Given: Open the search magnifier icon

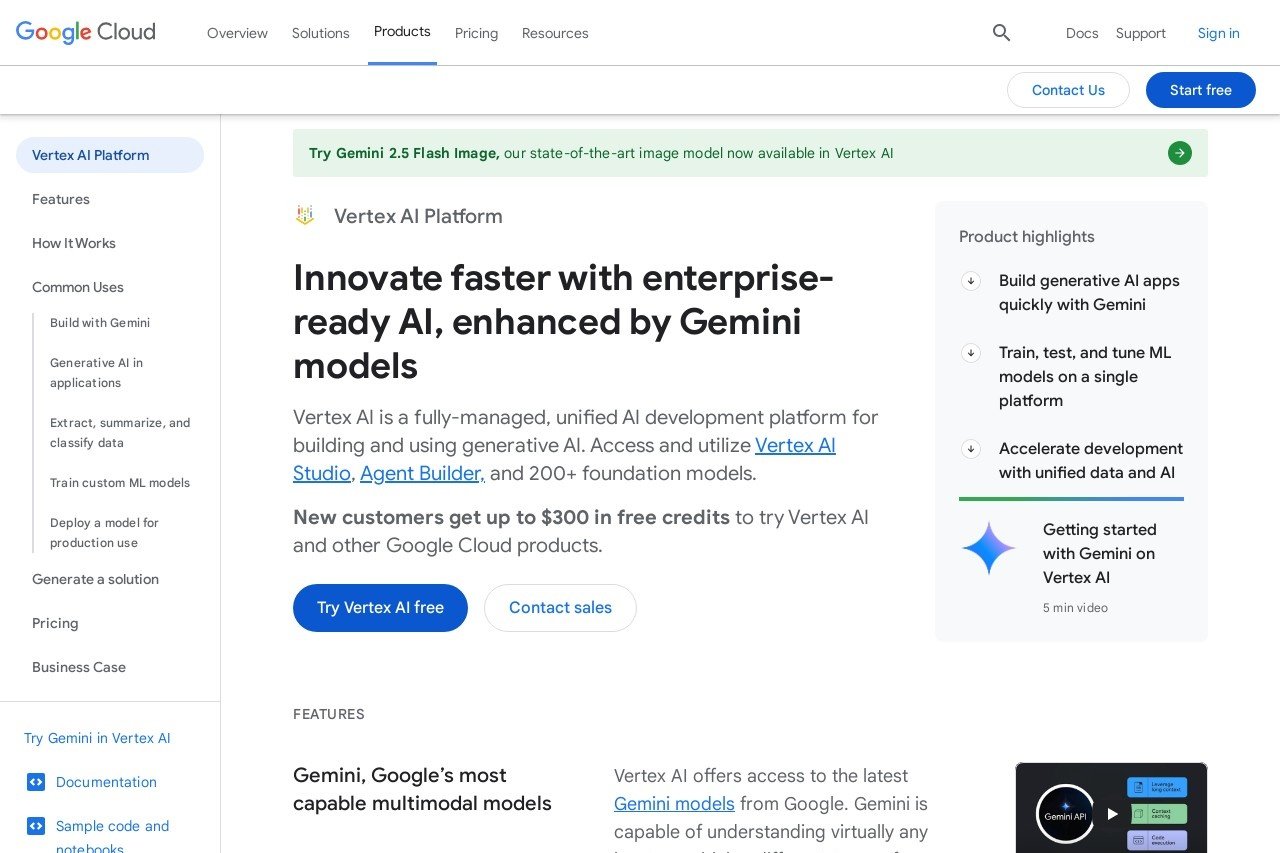Looking at the screenshot, I should [1001, 33].
